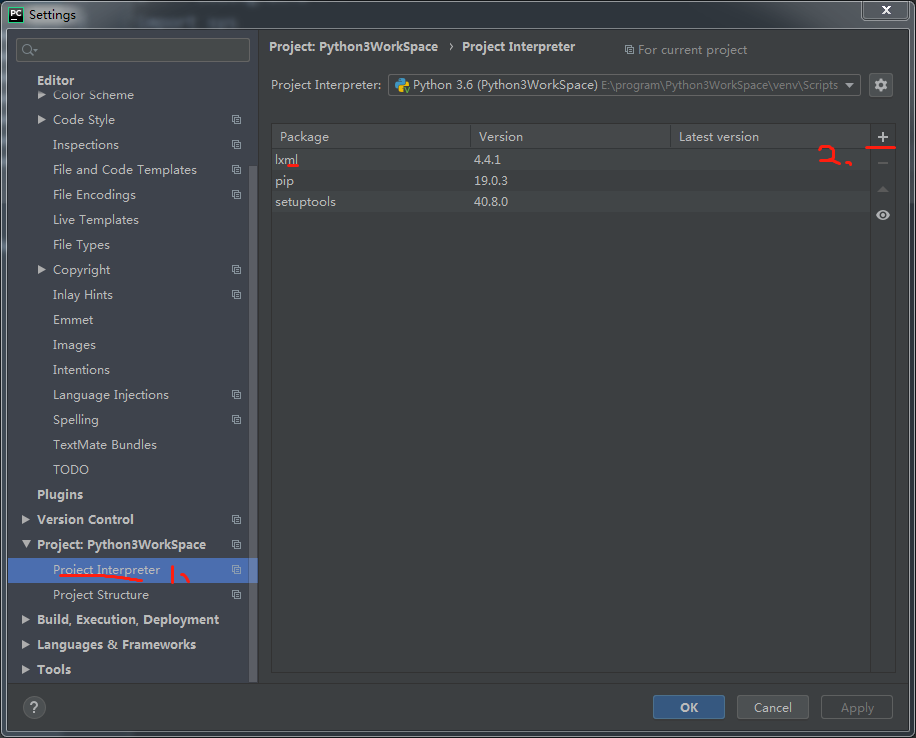
Task: Select the pip package row
Action: [571, 181]
